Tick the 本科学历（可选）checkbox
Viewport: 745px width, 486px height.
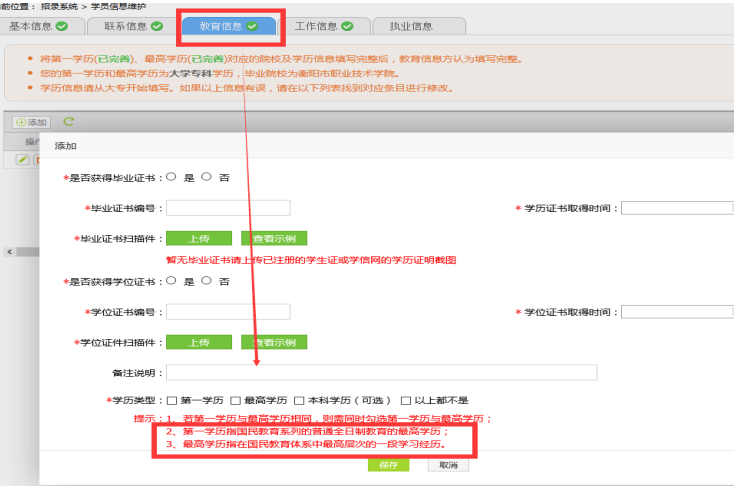tap(299, 401)
